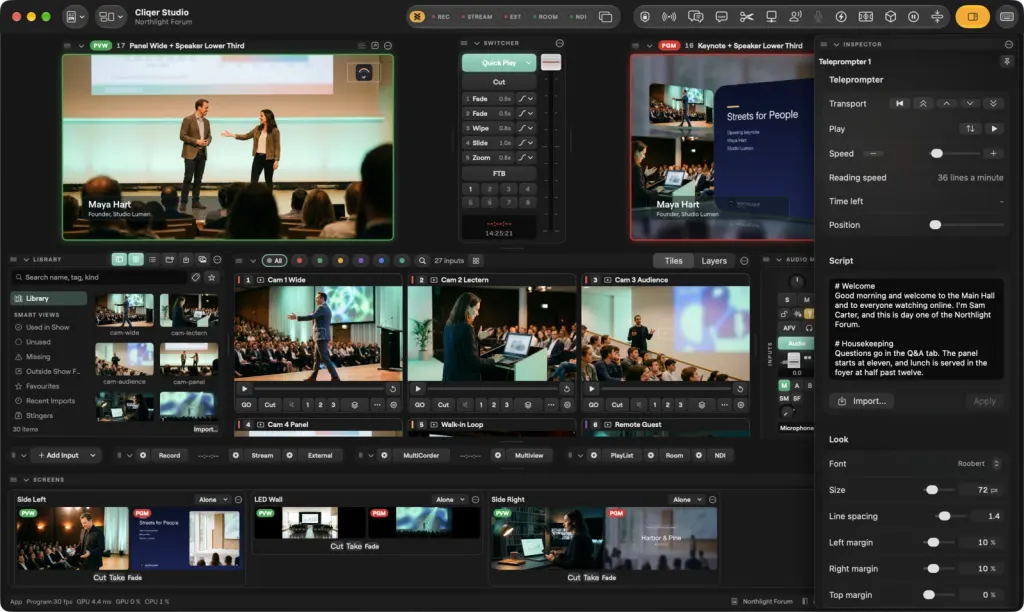Reset Cam 1 Wide playback with loop icon

[393, 389]
